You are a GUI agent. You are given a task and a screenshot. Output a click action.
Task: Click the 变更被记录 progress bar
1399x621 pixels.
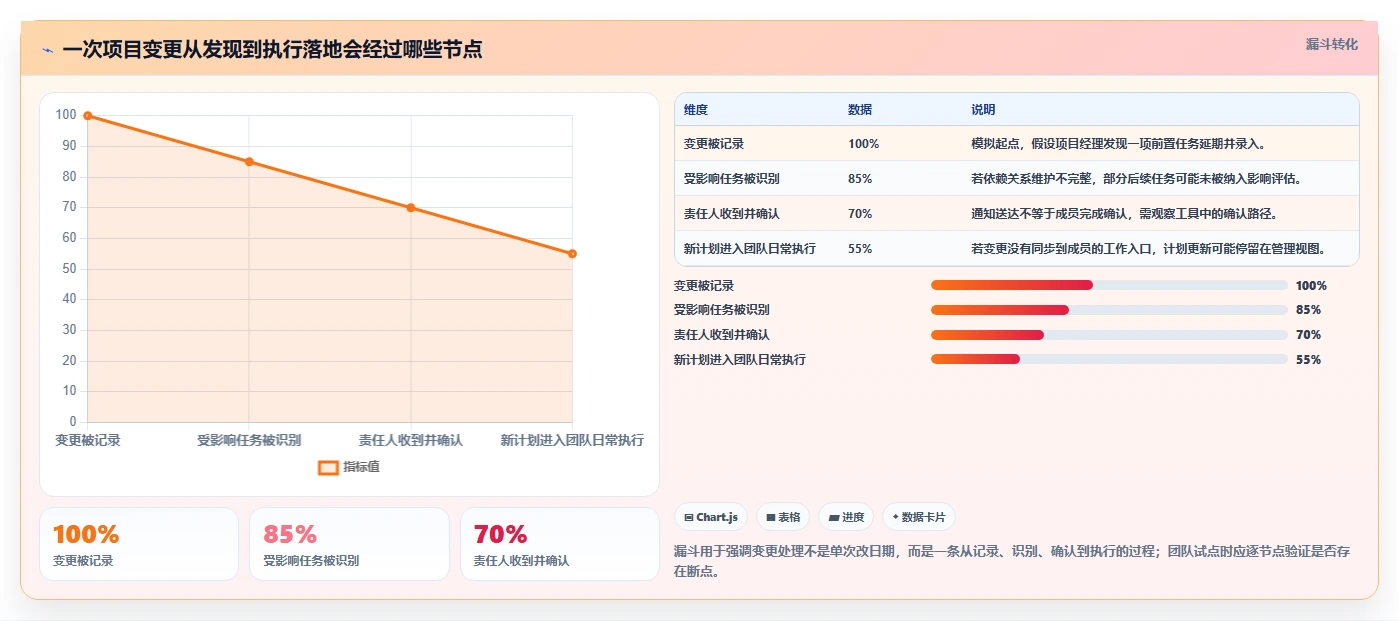pyautogui.click(x=1109, y=285)
